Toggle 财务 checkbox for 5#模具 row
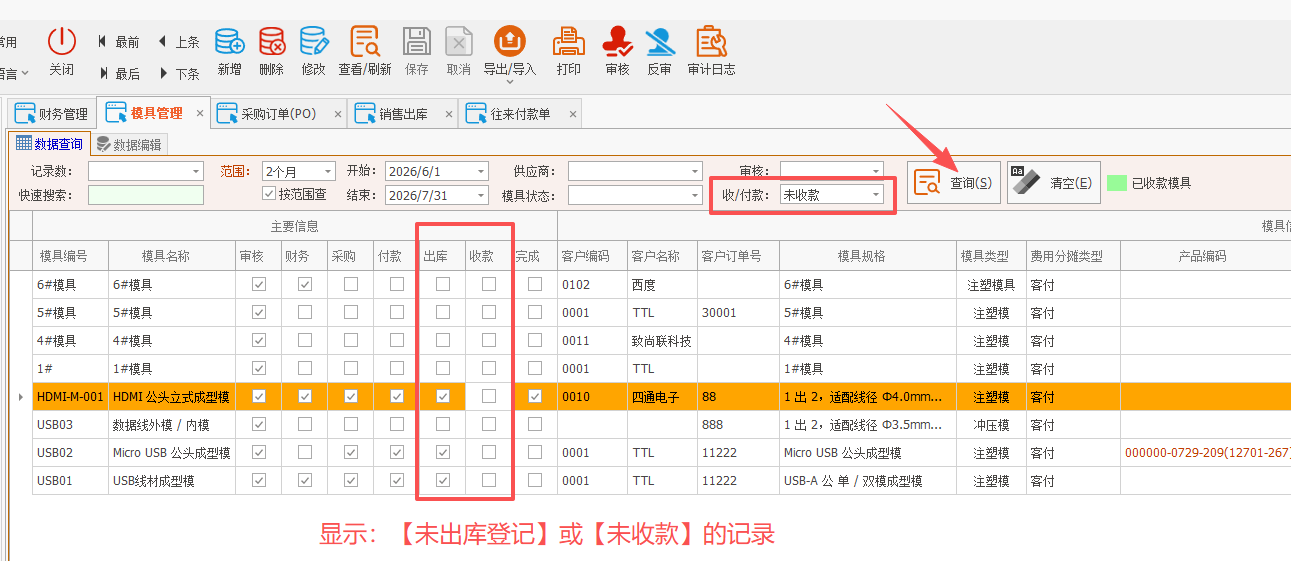 305,312
